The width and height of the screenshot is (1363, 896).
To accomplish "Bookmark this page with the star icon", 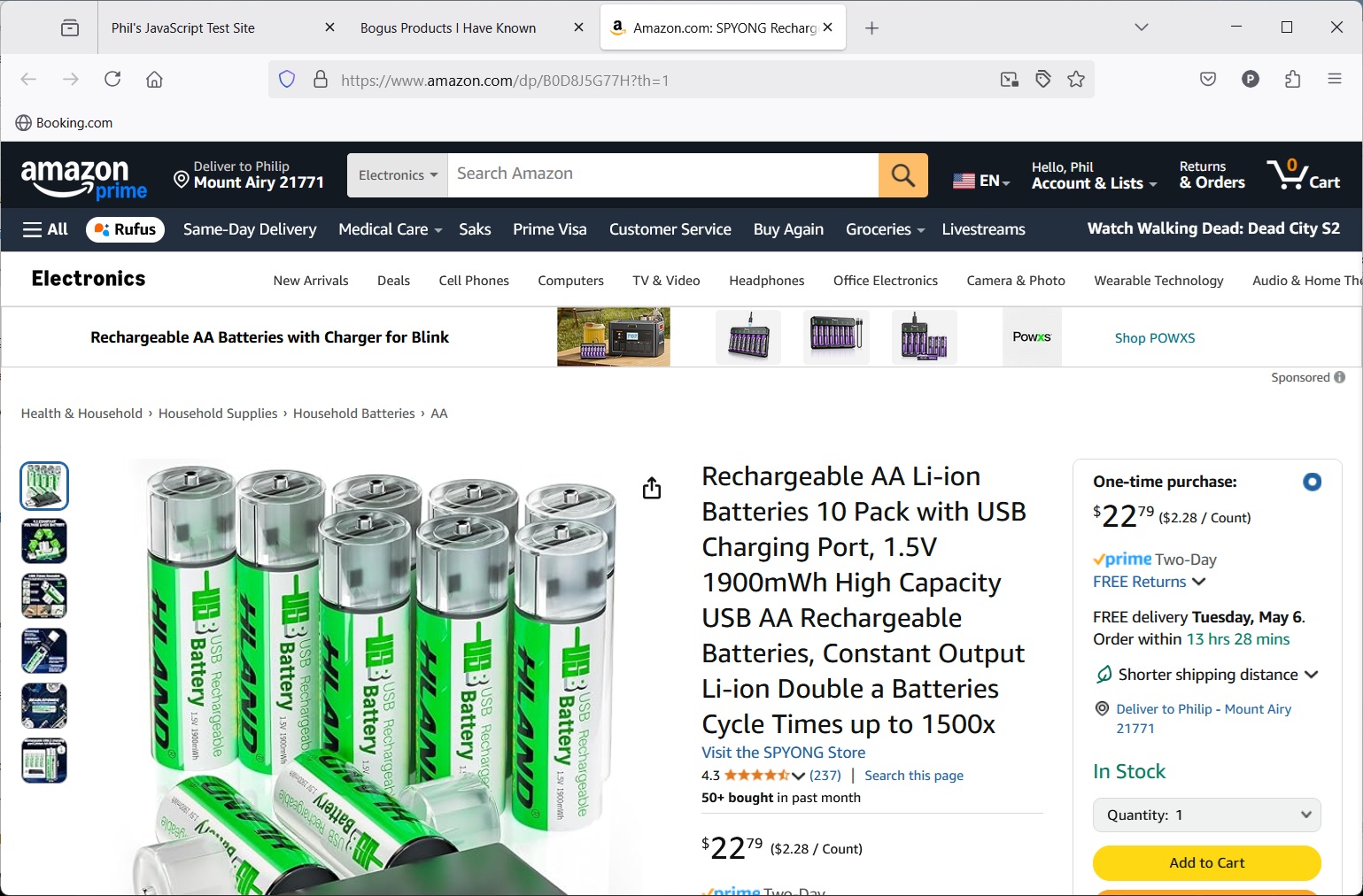I will coord(1076,80).
